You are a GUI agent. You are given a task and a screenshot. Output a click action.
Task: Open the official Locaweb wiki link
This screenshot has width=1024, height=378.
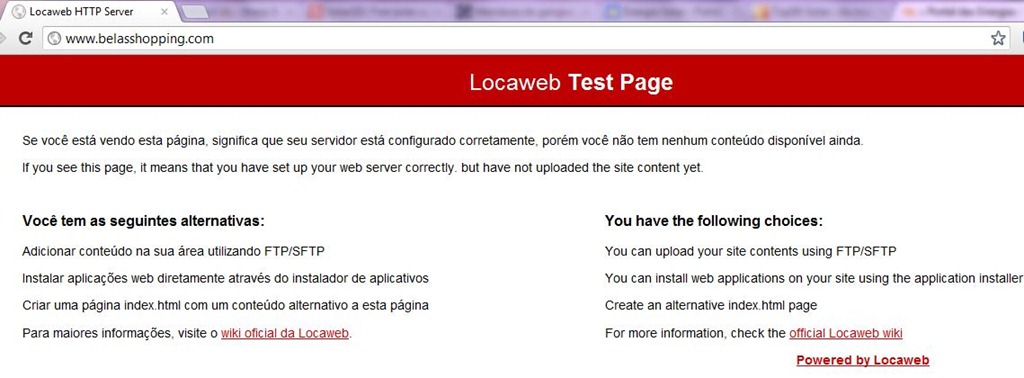846,333
